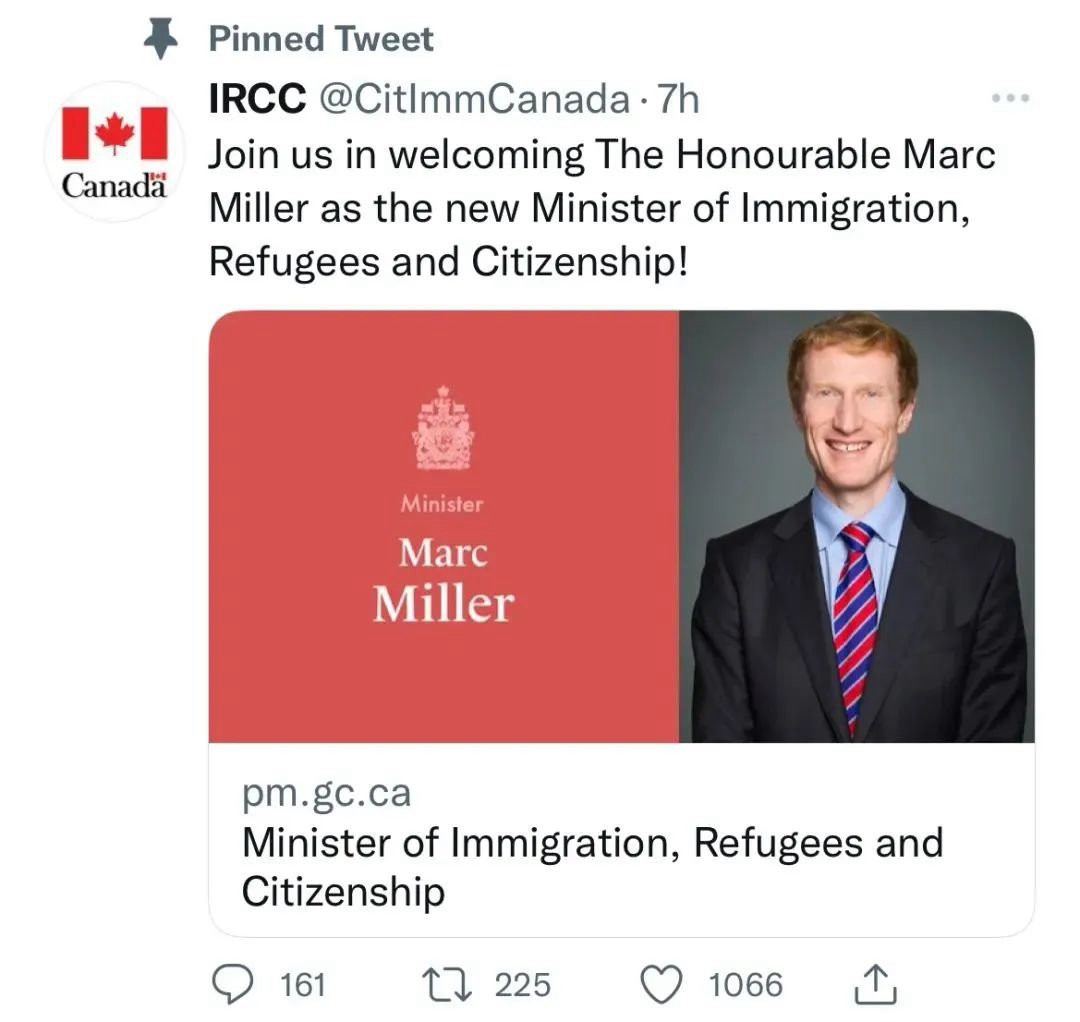Open the share icon for this tweet
The height and width of the screenshot is (1022, 1080).
874,984
